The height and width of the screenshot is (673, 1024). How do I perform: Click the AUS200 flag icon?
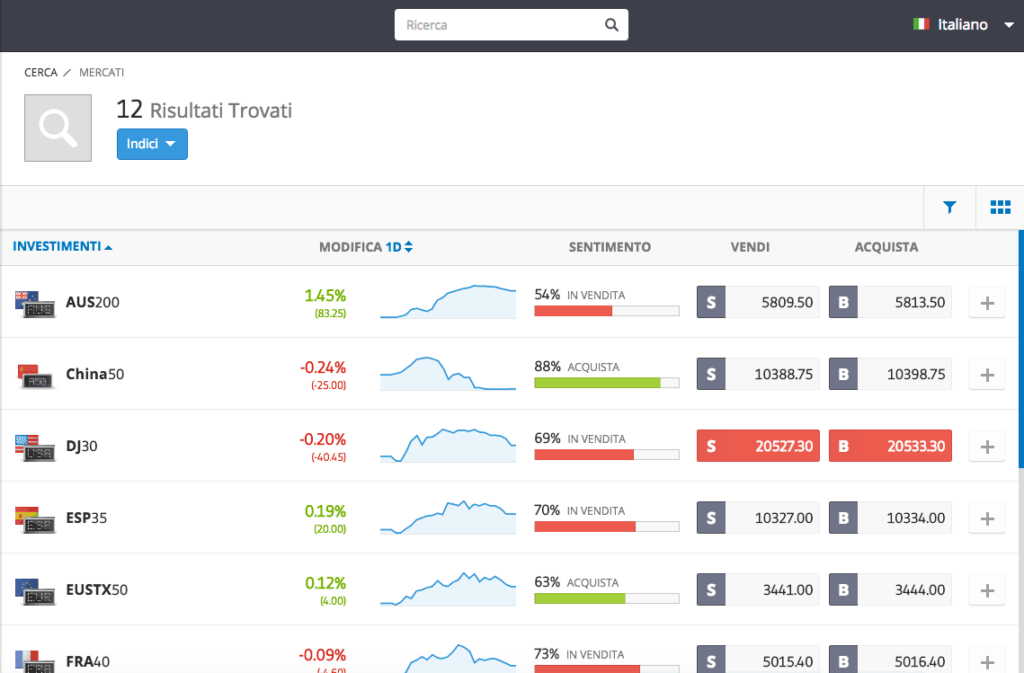35,304
